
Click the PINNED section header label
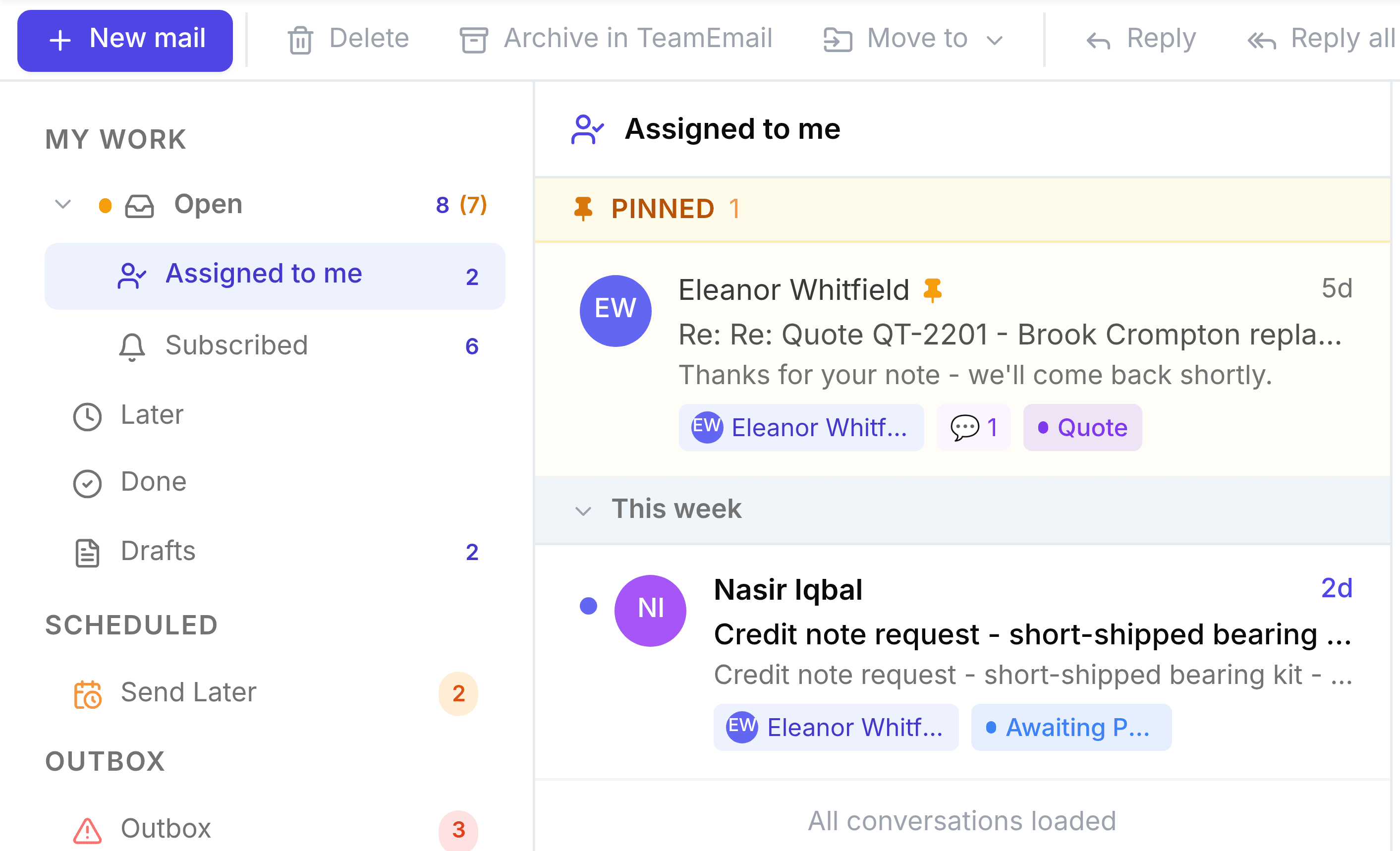coord(663,209)
